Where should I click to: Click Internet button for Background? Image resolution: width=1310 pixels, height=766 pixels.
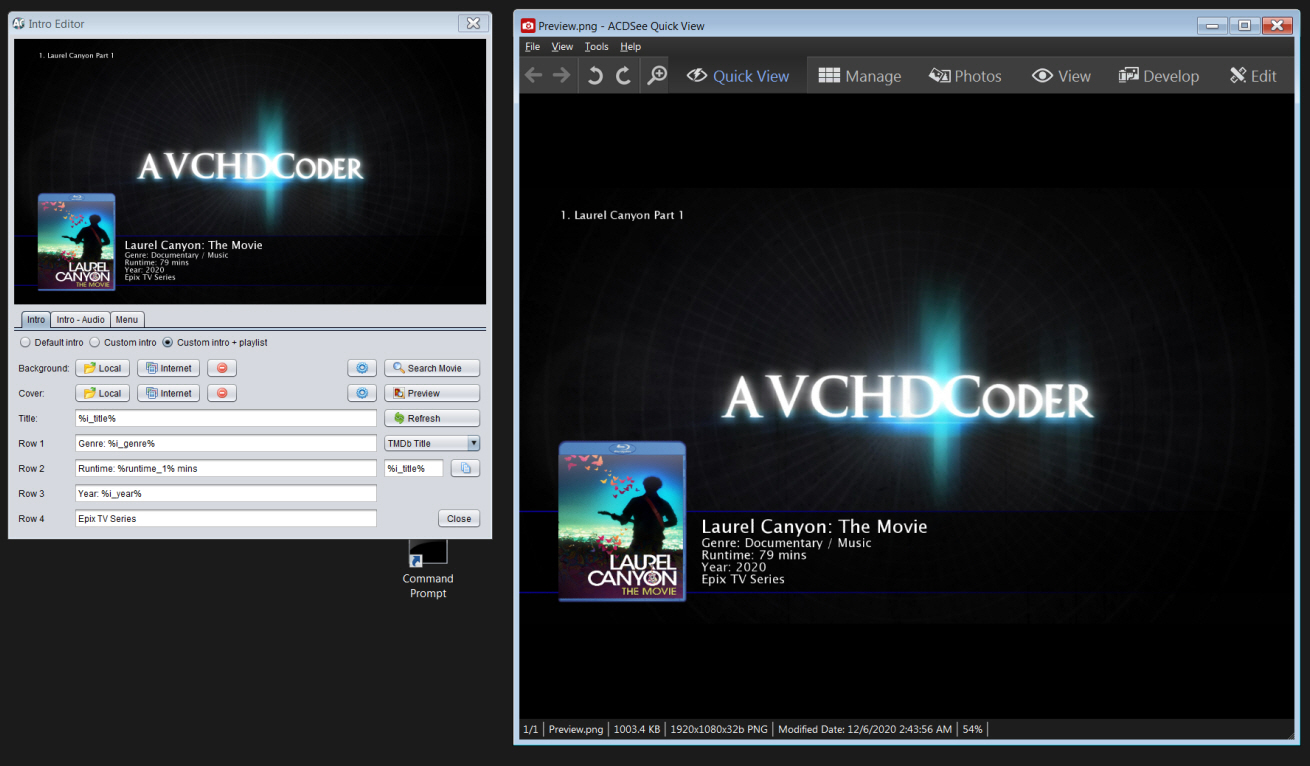168,368
